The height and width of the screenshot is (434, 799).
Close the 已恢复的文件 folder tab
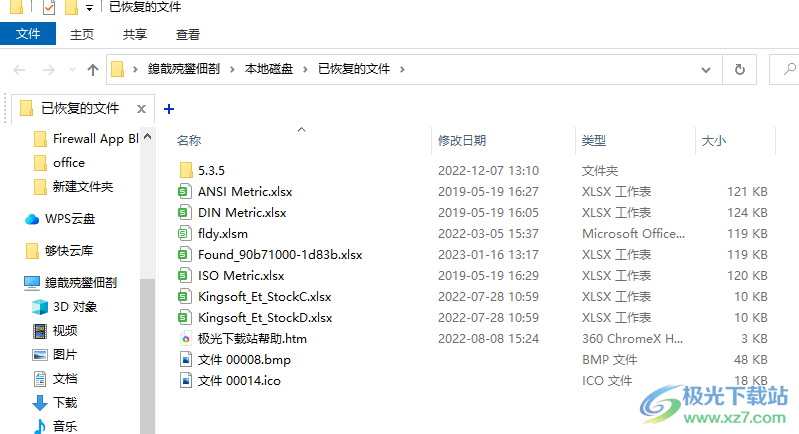[141, 108]
